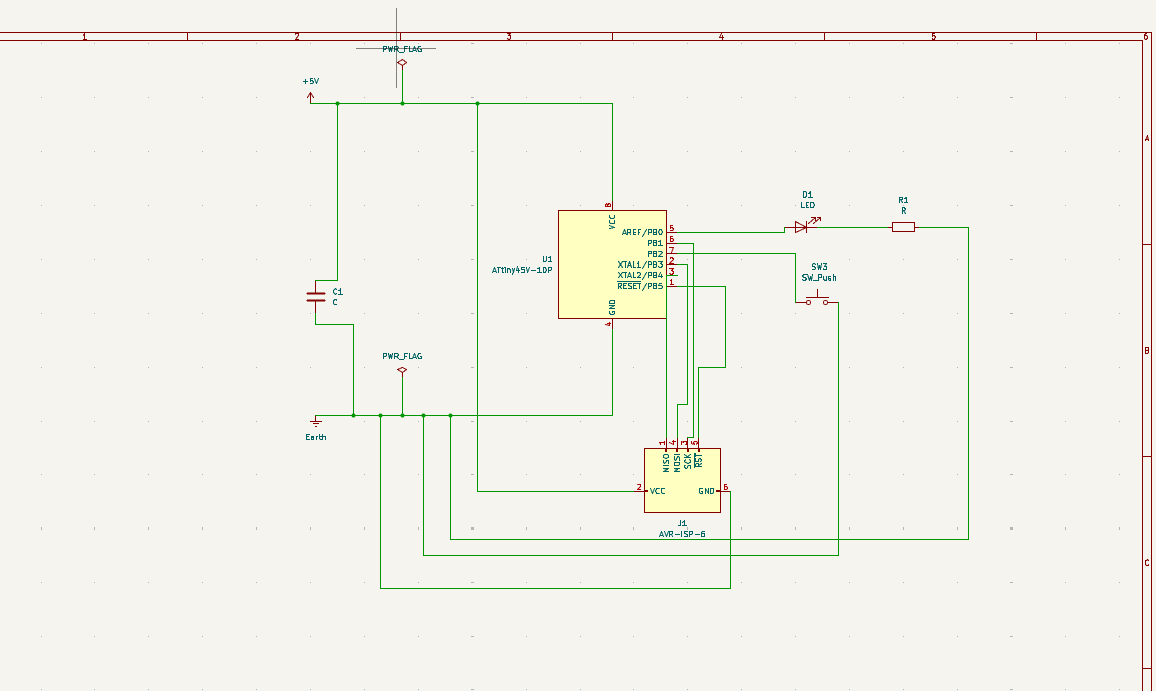Viewport: 1156px width, 691px height.
Task: Select the D1 LED diode symbol
Action: pos(801,227)
